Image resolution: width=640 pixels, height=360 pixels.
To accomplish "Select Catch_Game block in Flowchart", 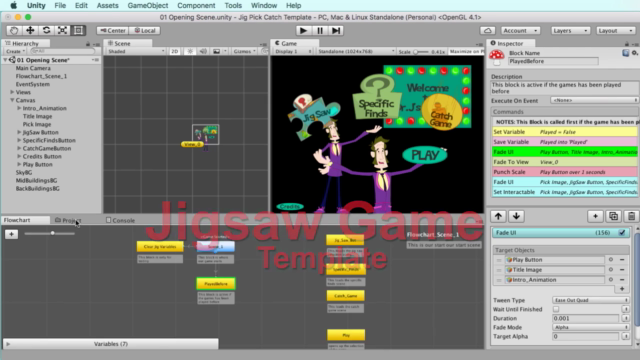I will [x=346, y=296].
